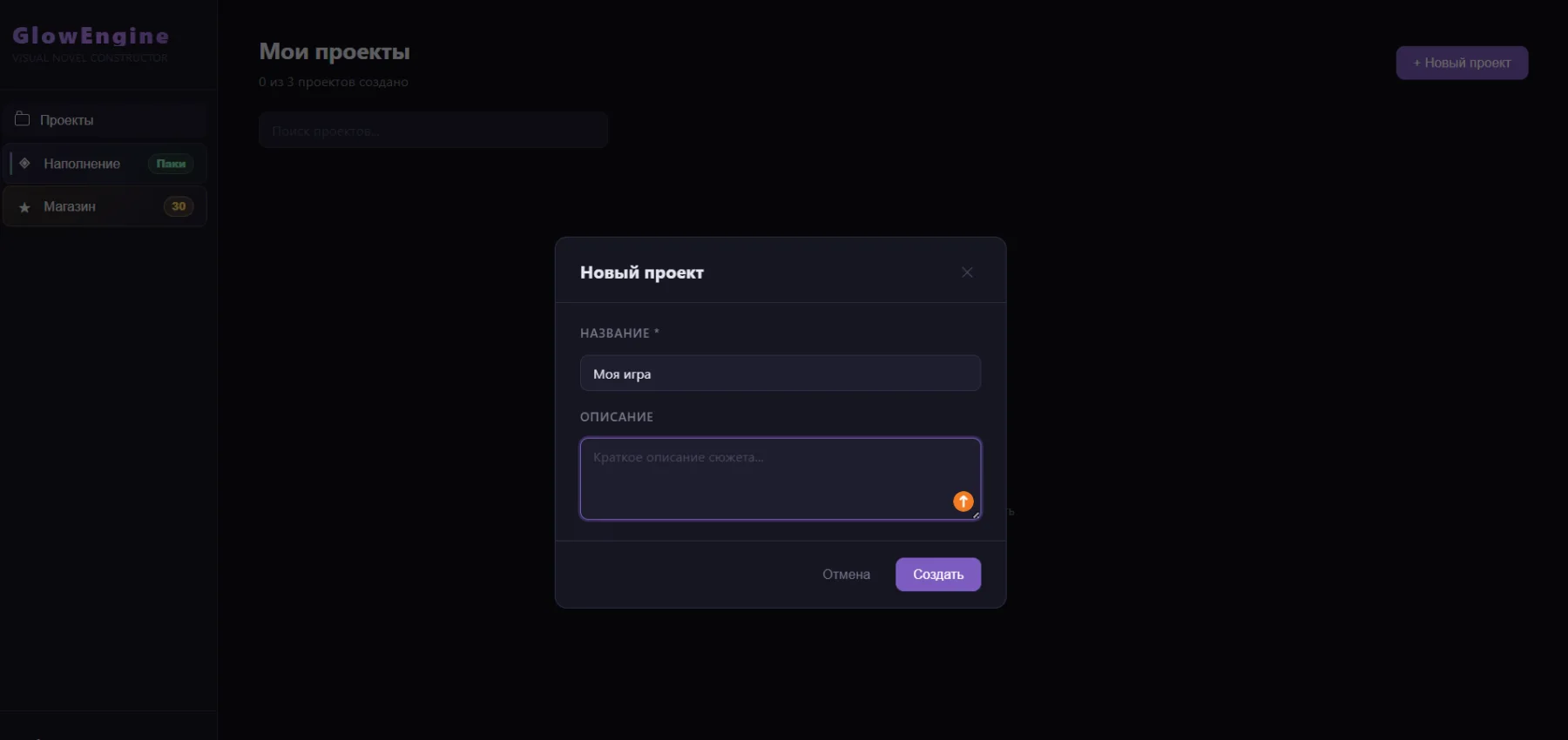Click the Создать button
The image size is (1568, 740).
click(938, 575)
